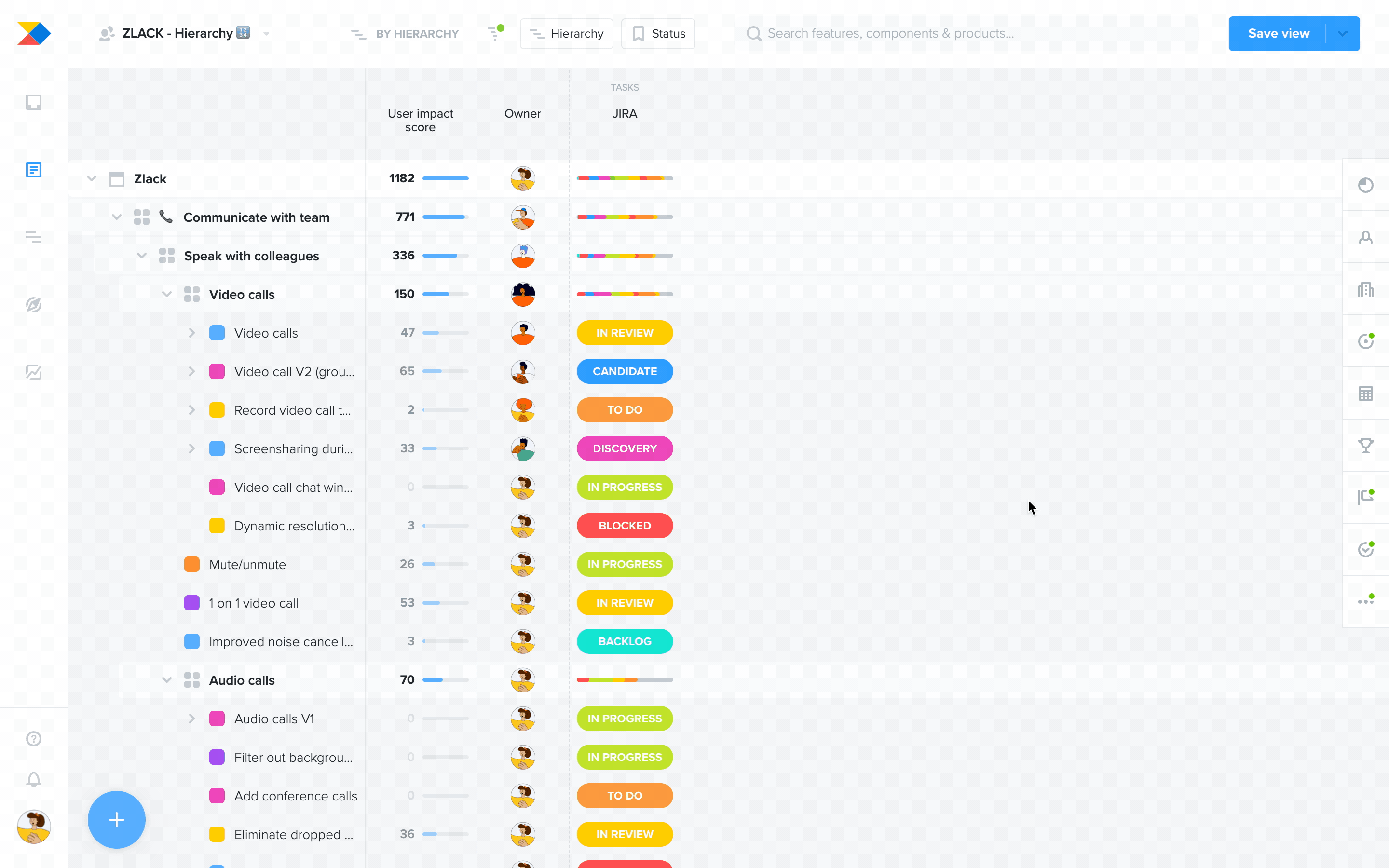Expand the Video calls feature row
Screen dimensions: 1389x868
191,333
